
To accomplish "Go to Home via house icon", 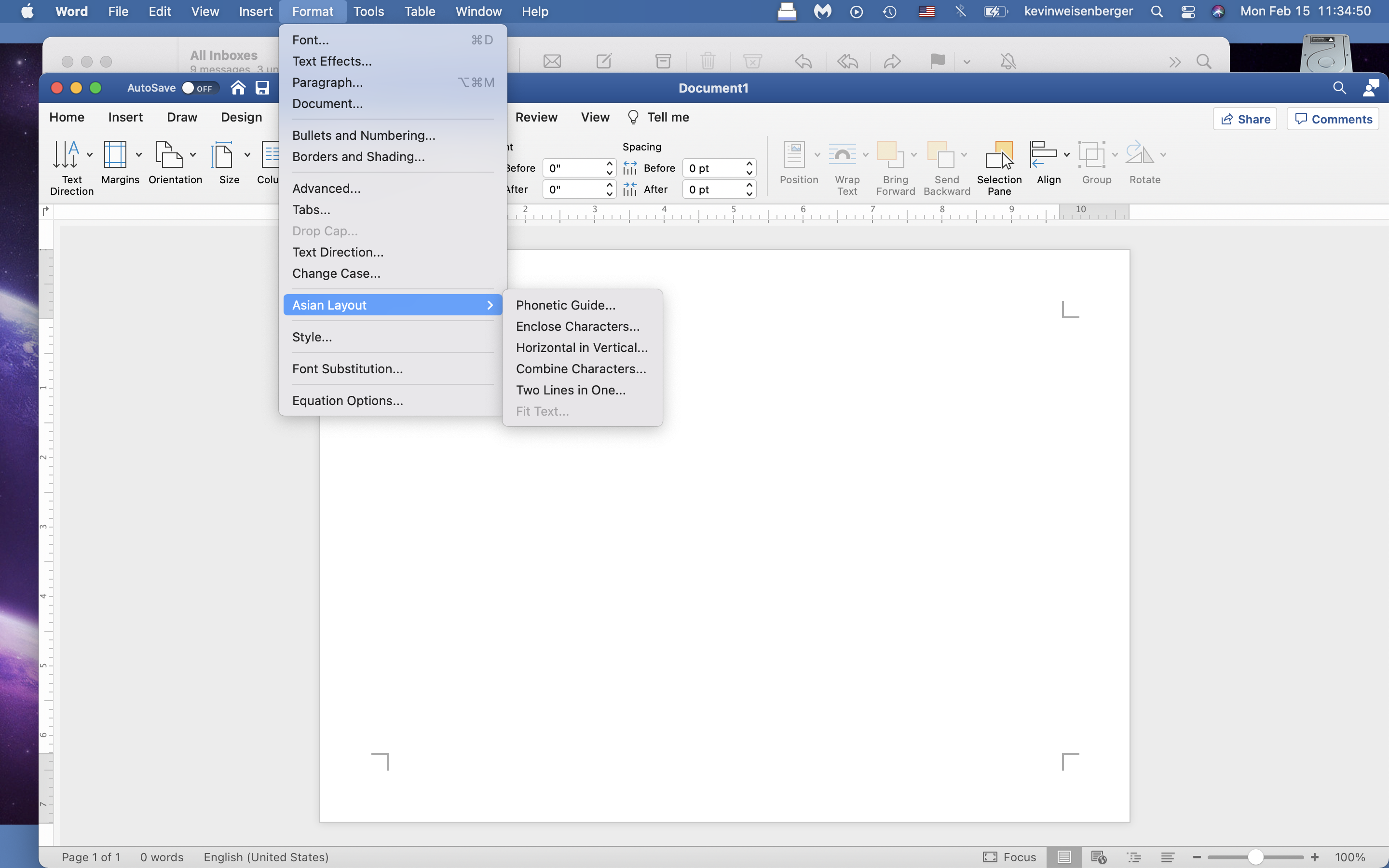I will tap(238, 88).
